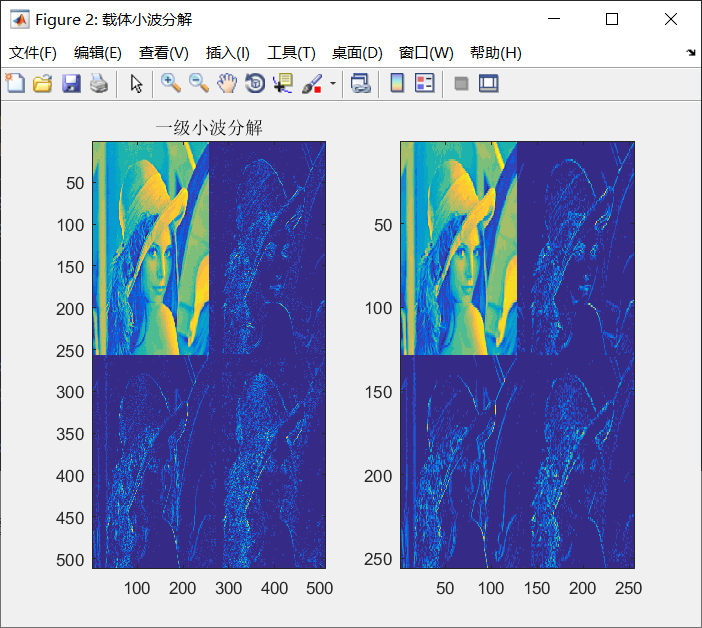
Task: Open the 文件(F) menu
Action: tap(33, 53)
